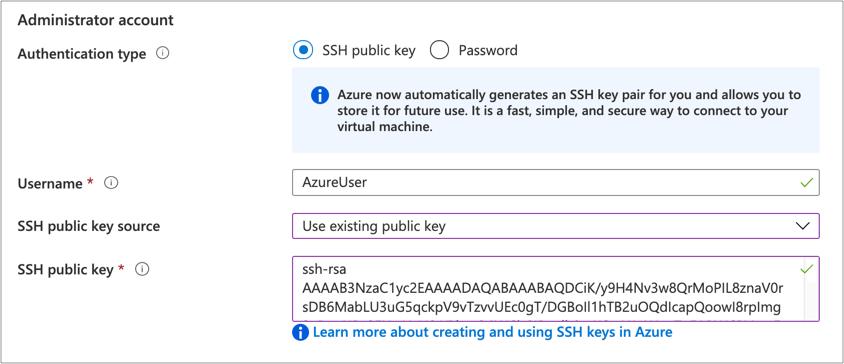
Task: Click into the SSH public key text area
Action: click(x=555, y=289)
